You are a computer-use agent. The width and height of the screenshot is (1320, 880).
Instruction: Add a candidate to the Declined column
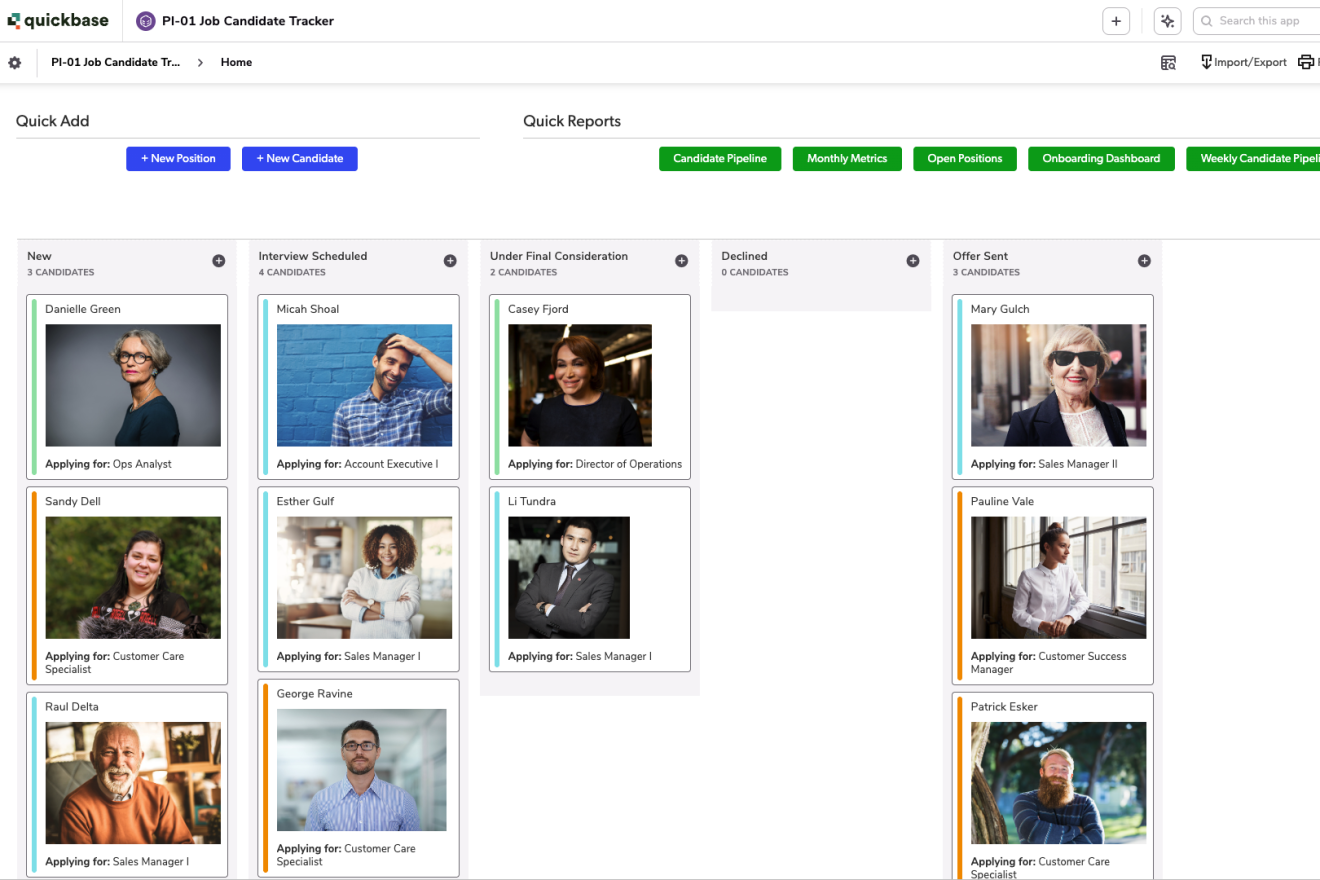913,261
